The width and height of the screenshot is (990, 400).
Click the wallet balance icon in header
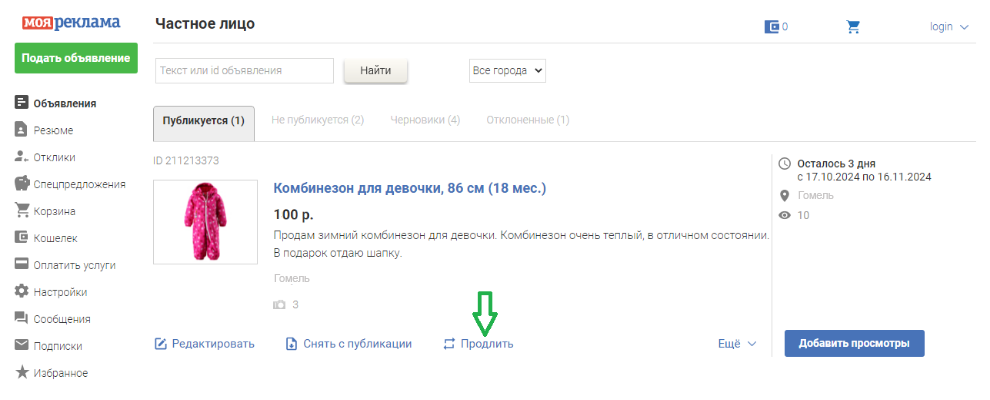tap(772, 27)
